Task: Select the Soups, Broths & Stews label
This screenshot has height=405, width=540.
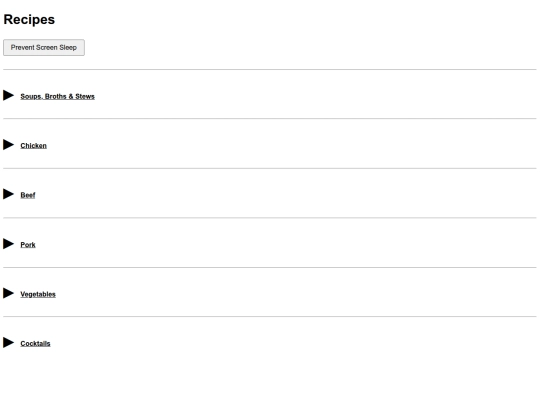Action: click(x=58, y=96)
